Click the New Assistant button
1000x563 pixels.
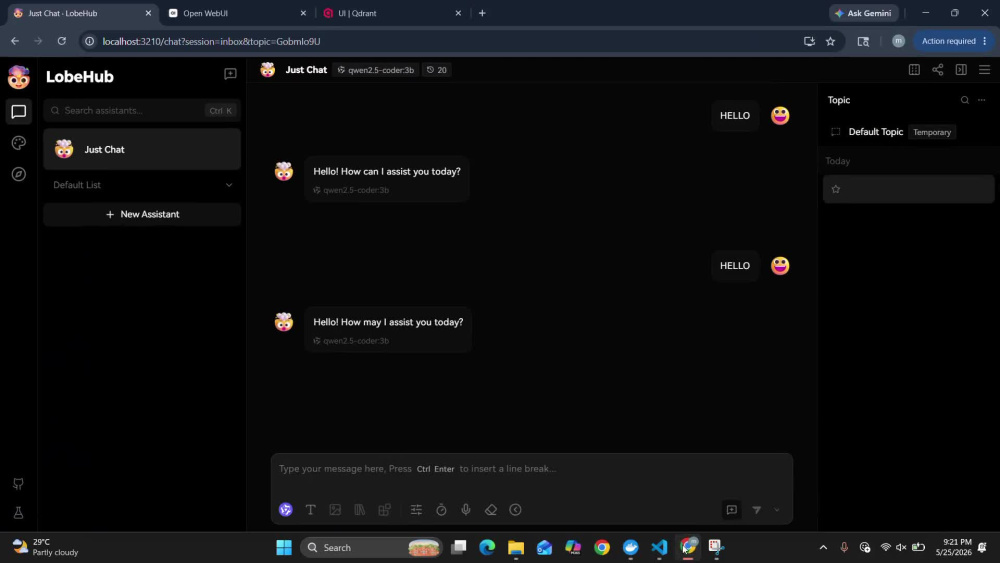click(x=142, y=214)
